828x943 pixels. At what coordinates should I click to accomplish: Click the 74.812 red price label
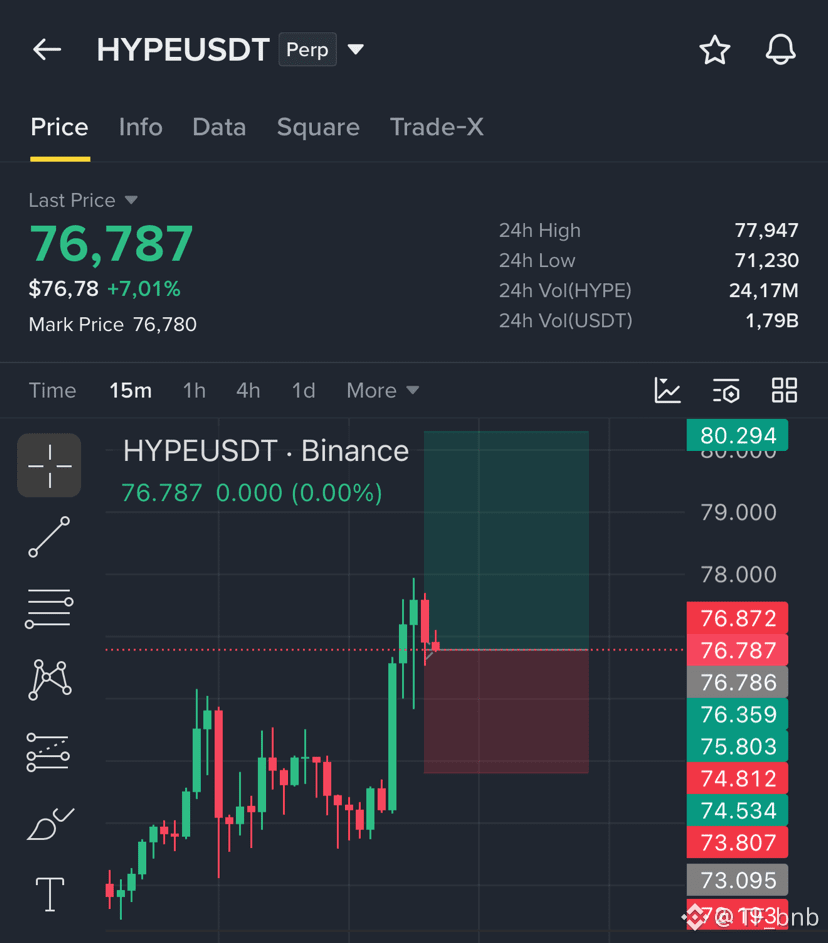pos(737,779)
